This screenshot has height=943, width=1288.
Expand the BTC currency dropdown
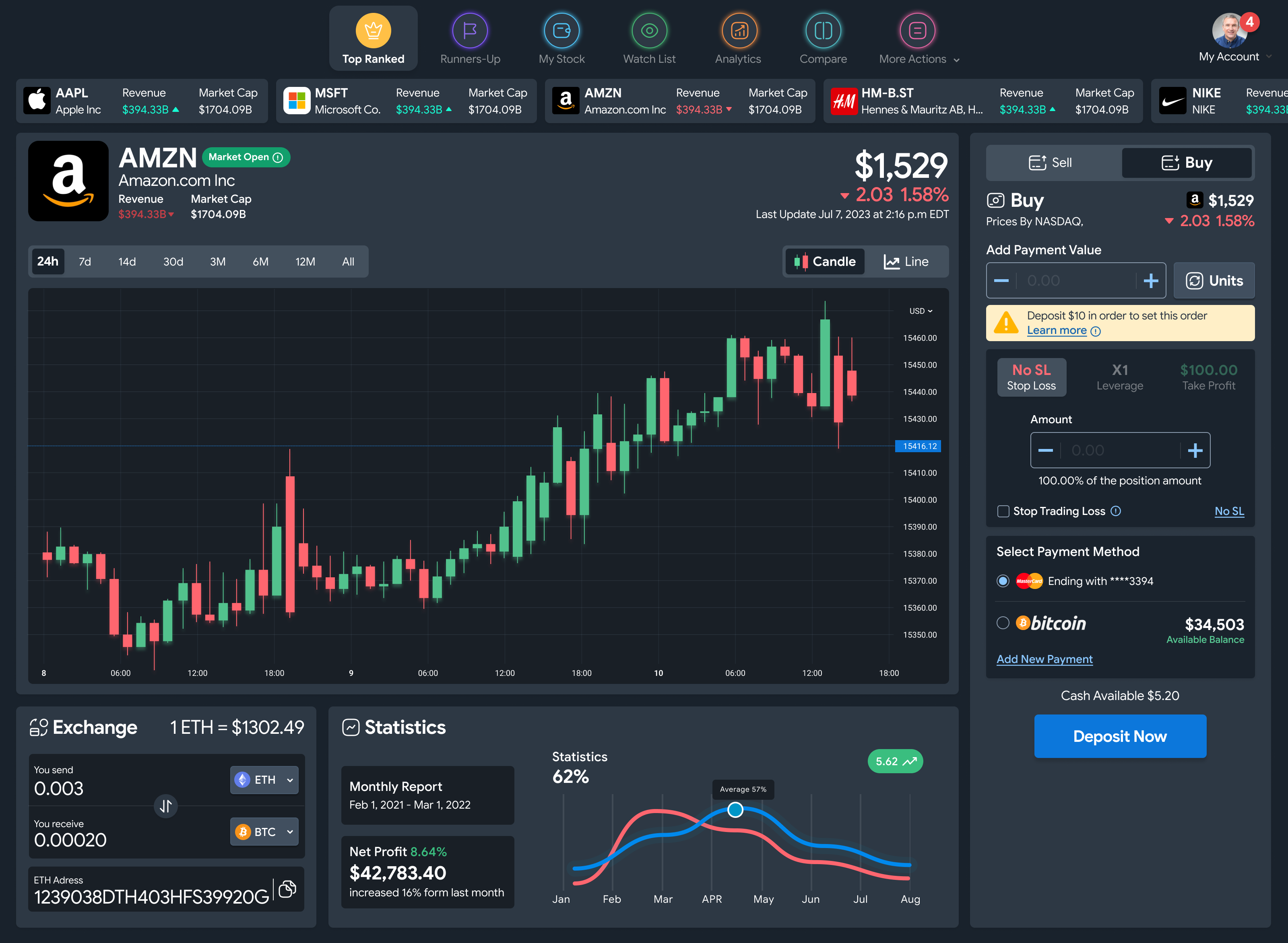point(264,832)
